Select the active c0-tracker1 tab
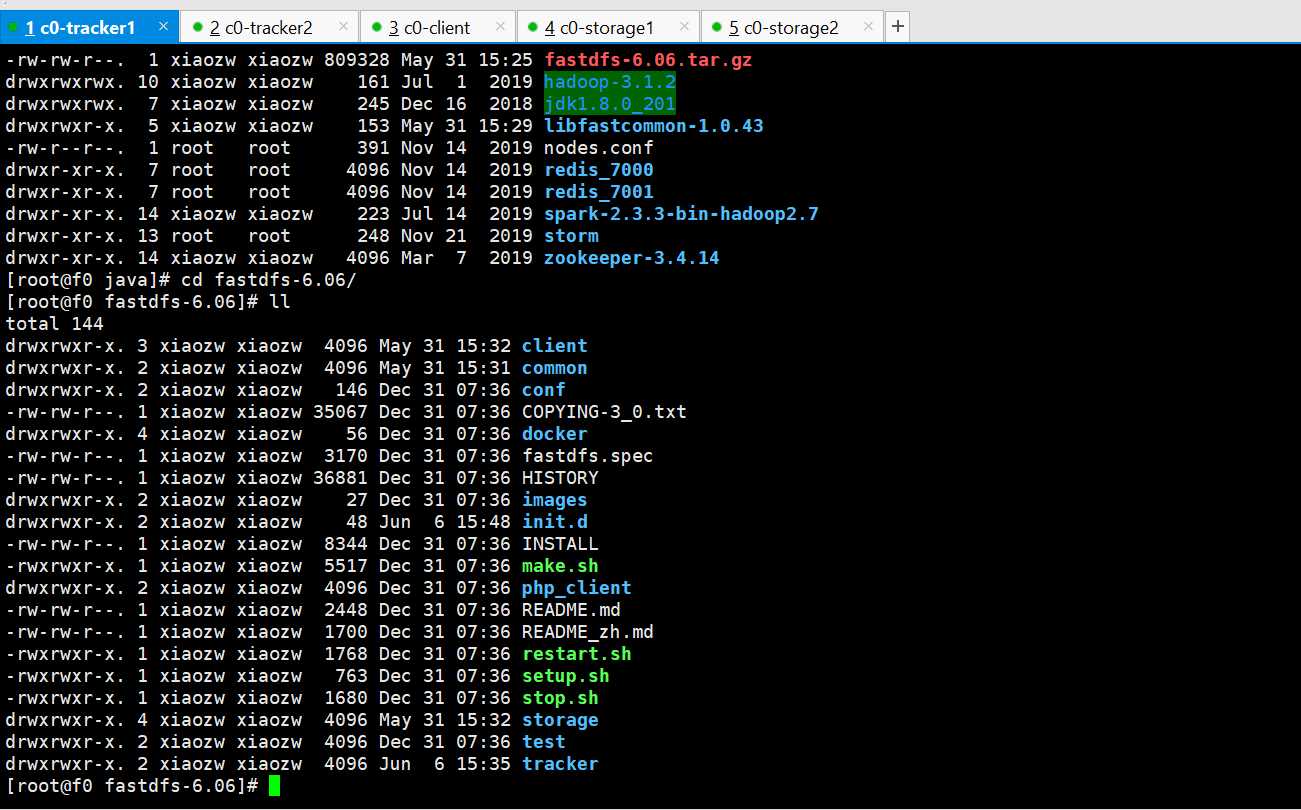1301x810 pixels. (90, 27)
